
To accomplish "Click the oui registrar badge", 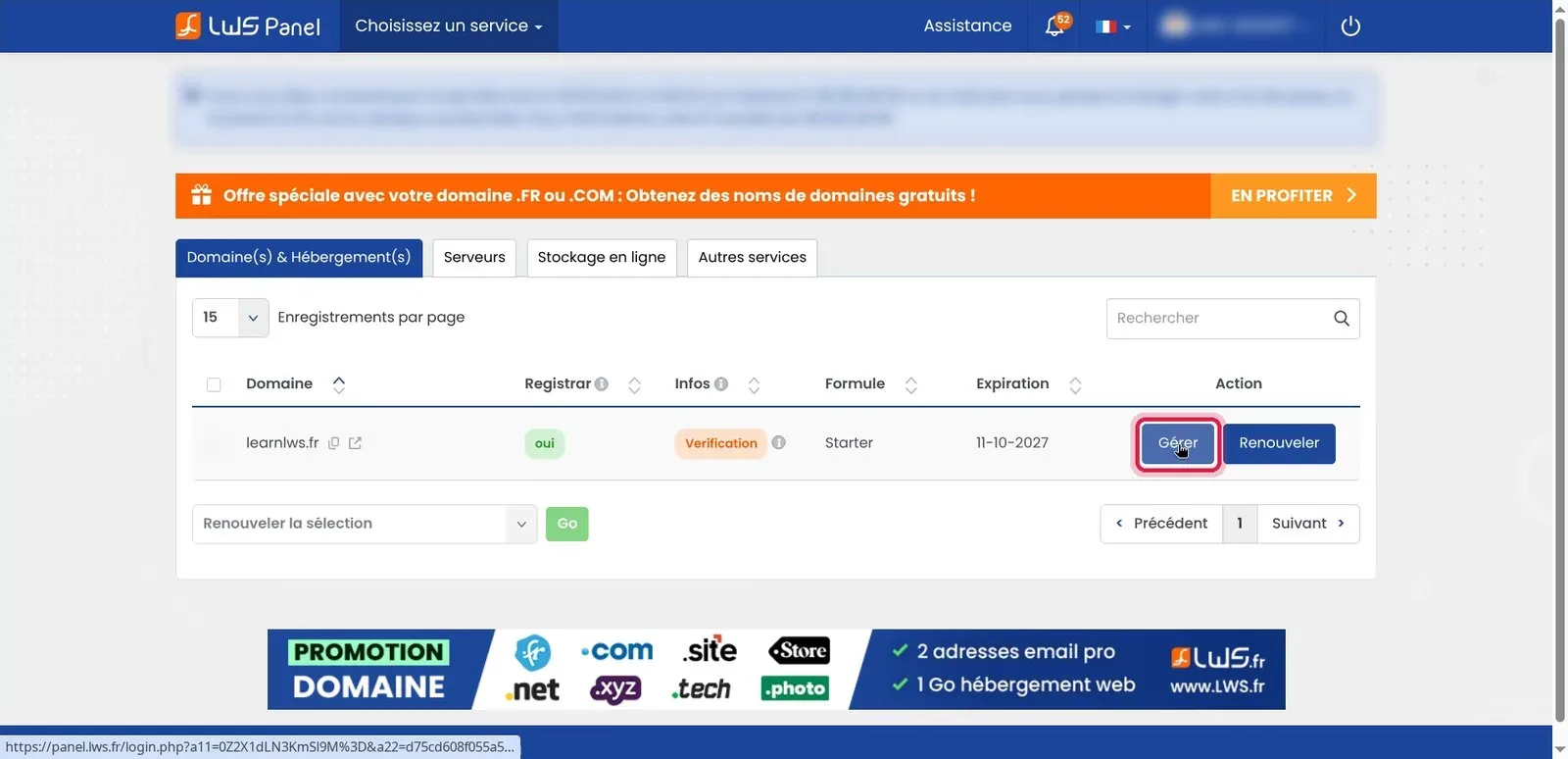I will click(545, 443).
